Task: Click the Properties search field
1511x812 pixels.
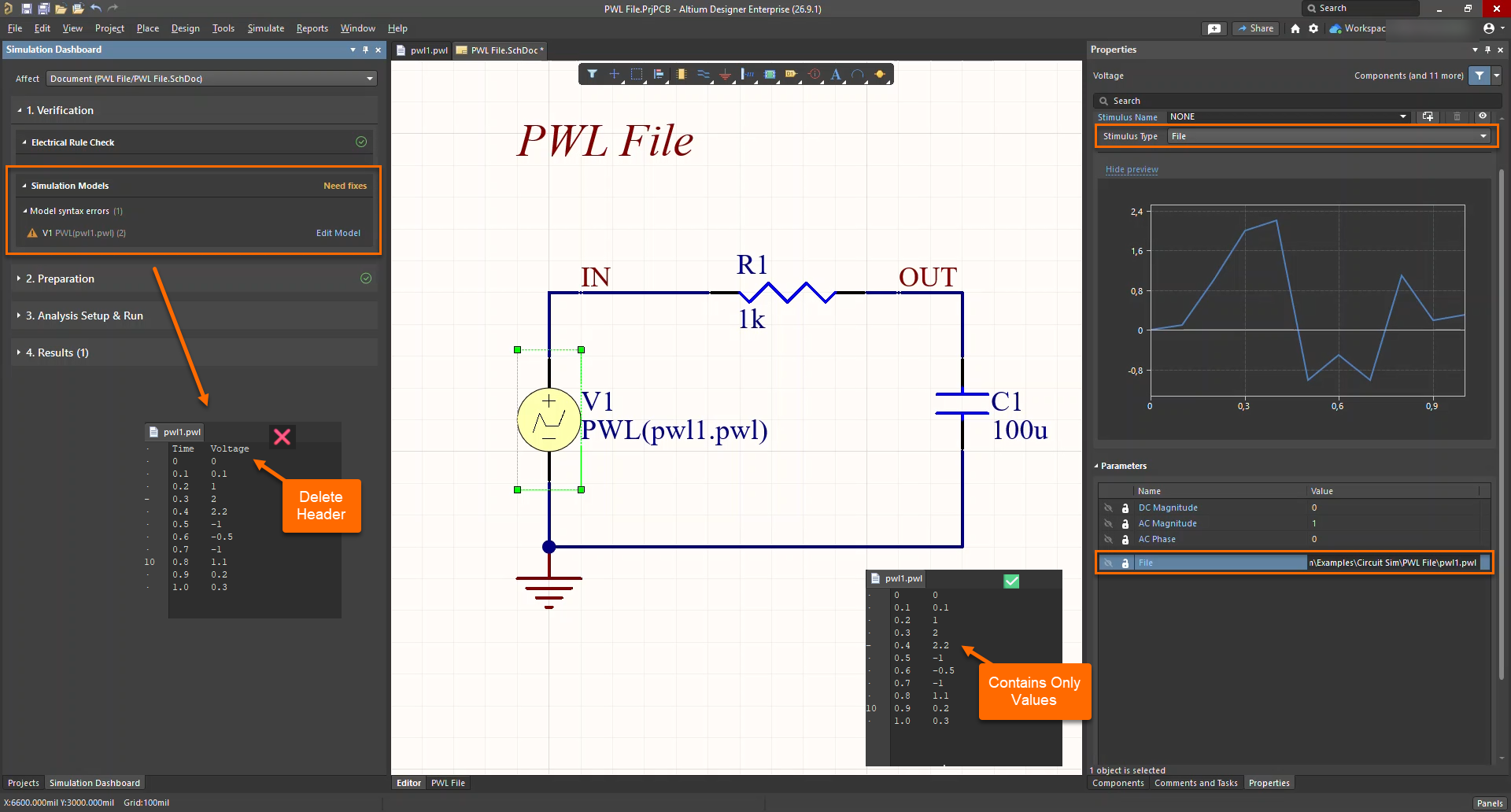Action: (x=1296, y=101)
